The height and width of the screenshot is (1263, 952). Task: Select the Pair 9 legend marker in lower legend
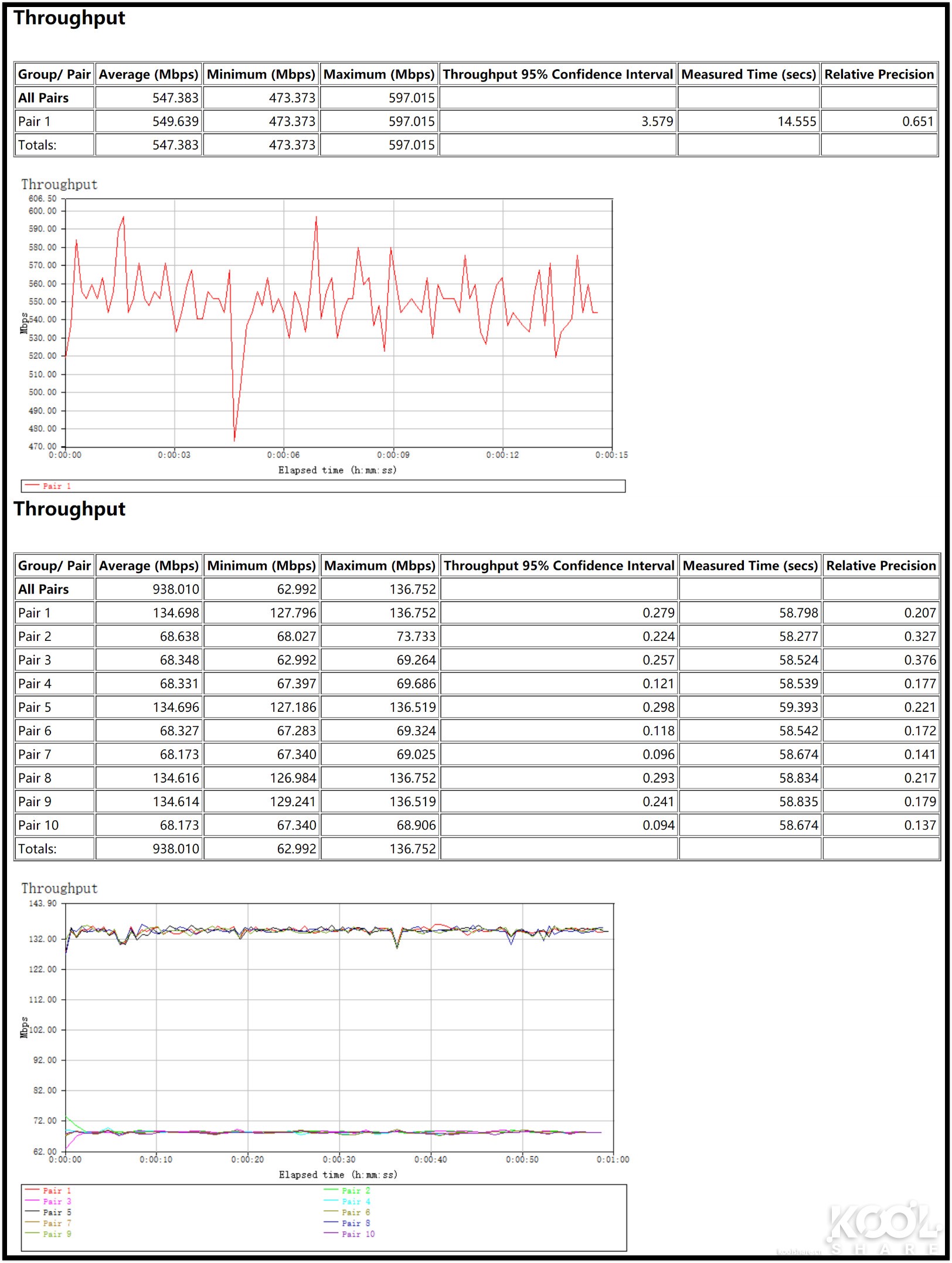click(x=32, y=1234)
